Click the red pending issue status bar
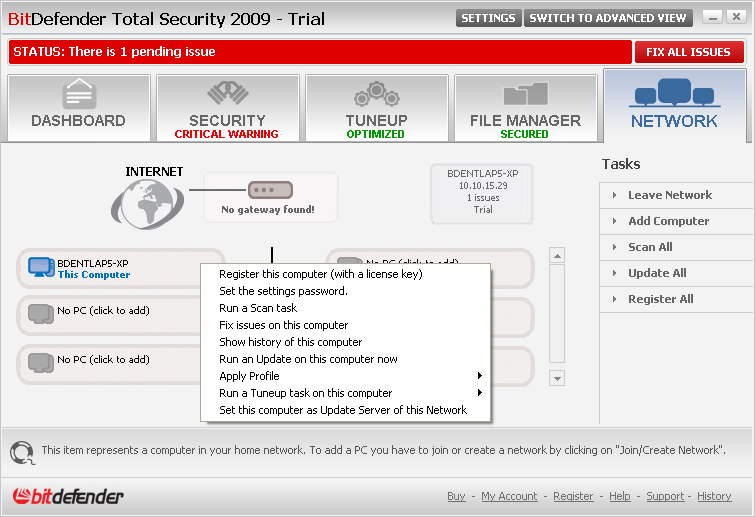 320,52
